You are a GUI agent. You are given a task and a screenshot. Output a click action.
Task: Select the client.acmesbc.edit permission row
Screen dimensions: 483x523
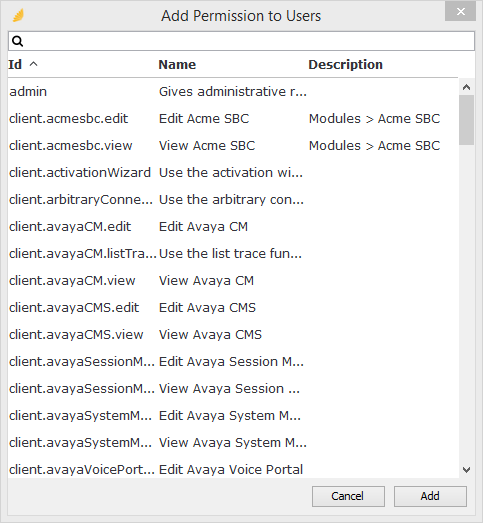(233, 118)
